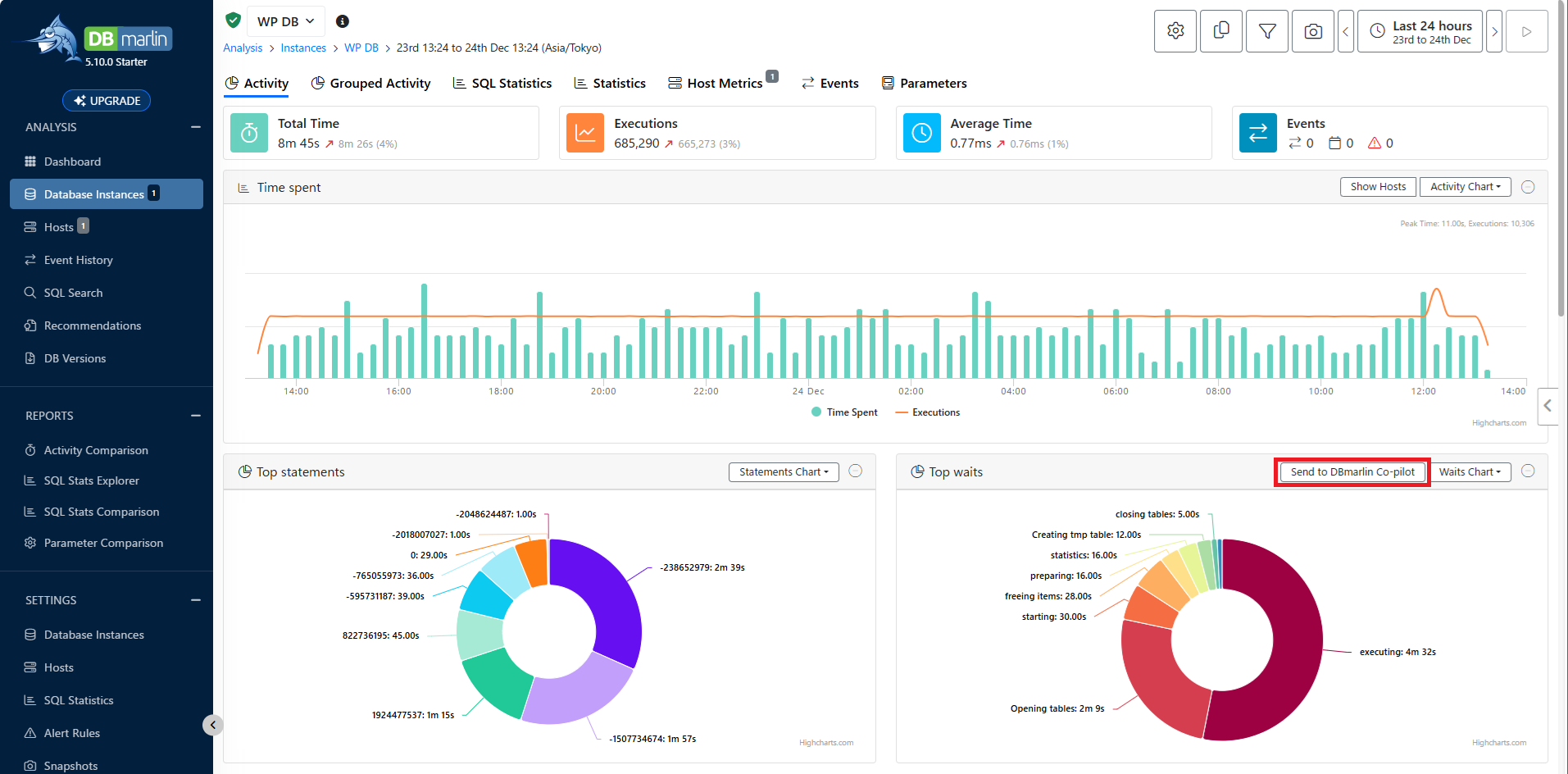Collapse the REPORTS sidebar section

(x=196, y=416)
